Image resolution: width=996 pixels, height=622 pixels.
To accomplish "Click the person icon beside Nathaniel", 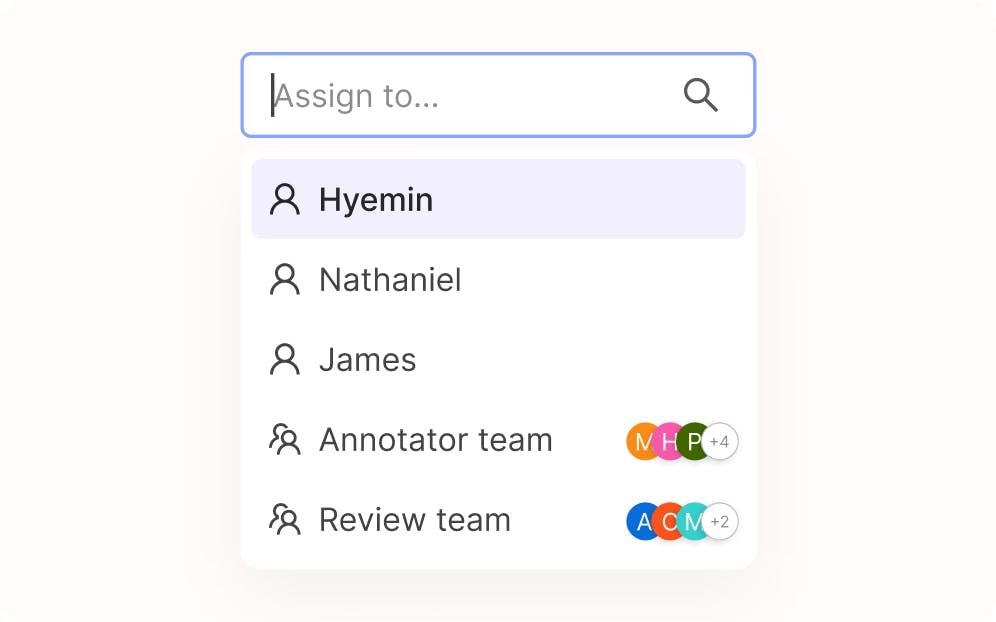I will pos(285,279).
